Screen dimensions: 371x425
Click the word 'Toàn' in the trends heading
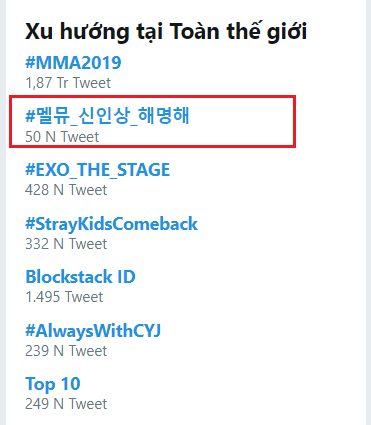[x=195, y=32]
